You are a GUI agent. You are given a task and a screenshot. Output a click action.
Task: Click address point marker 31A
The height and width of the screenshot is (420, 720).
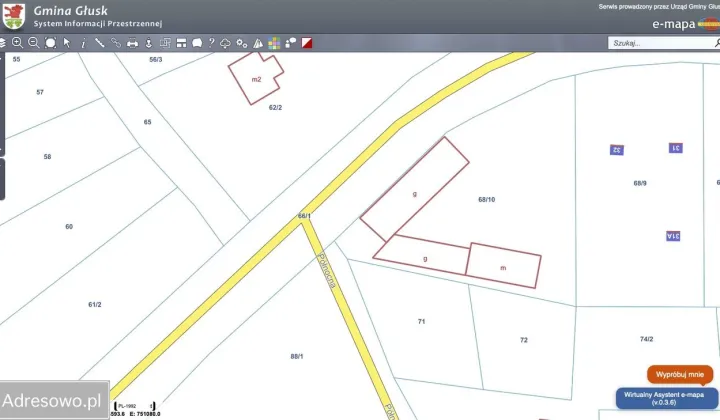coord(673,236)
